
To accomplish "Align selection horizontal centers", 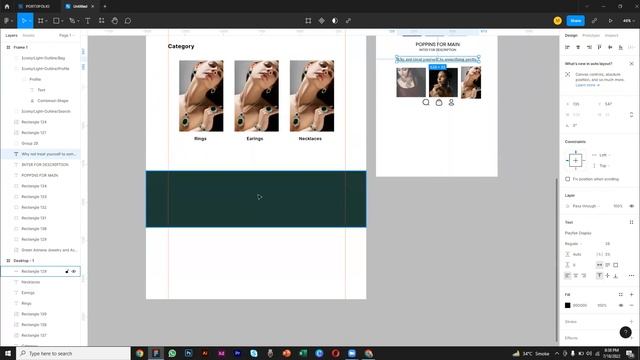I will 578,47.
